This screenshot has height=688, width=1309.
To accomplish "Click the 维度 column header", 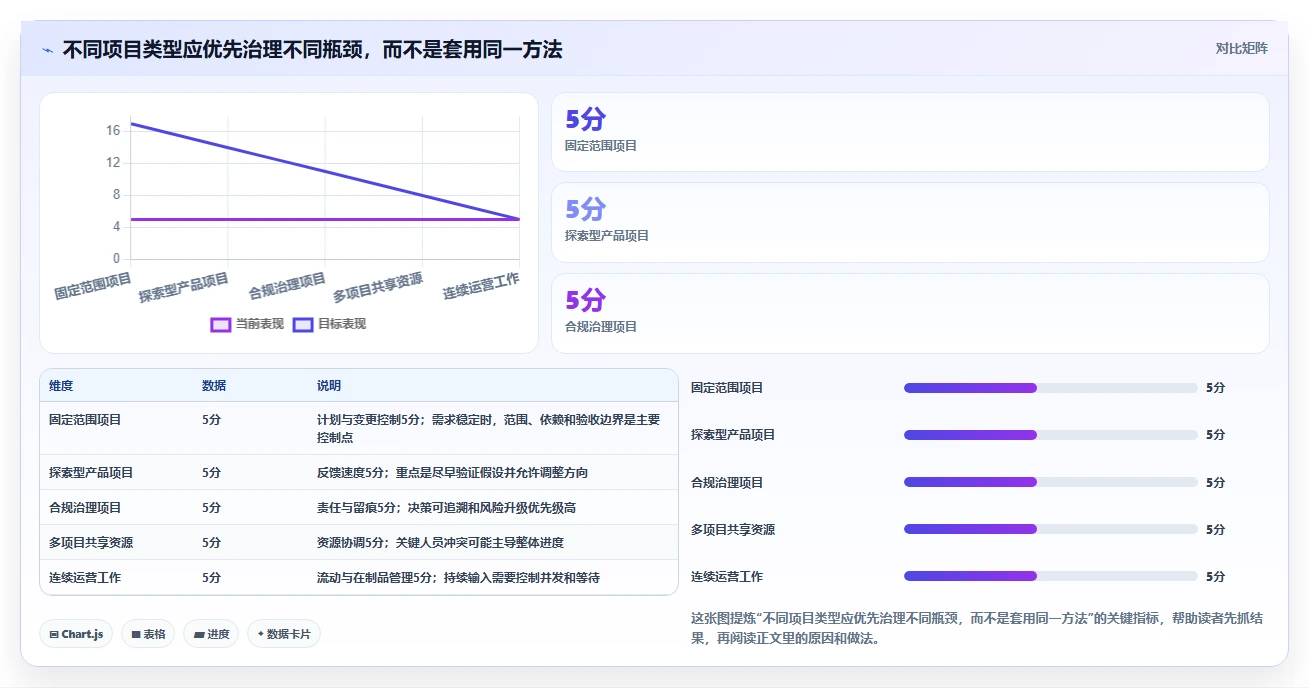I will tap(61, 386).
